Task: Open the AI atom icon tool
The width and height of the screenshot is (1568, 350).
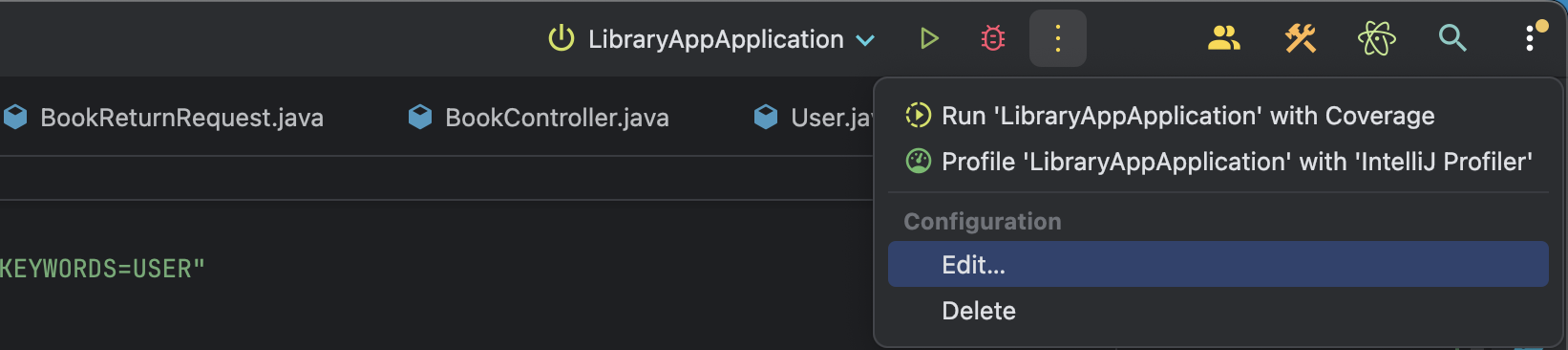Action: pyautogui.click(x=1376, y=38)
